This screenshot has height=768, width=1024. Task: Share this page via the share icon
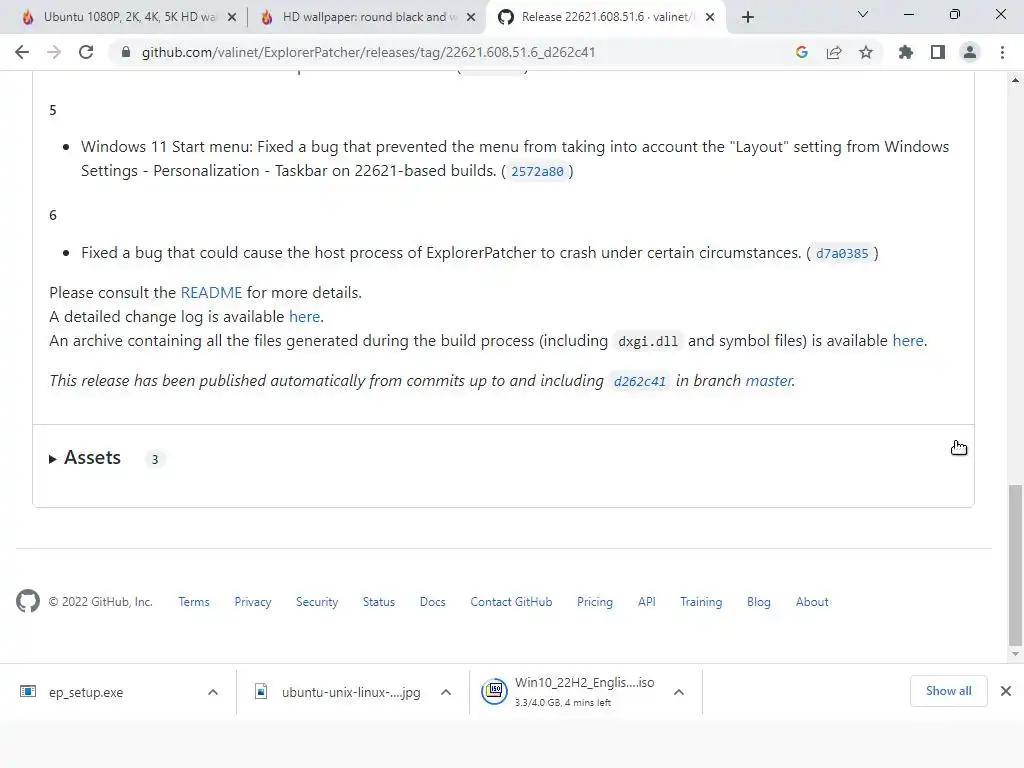(x=834, y=52)
